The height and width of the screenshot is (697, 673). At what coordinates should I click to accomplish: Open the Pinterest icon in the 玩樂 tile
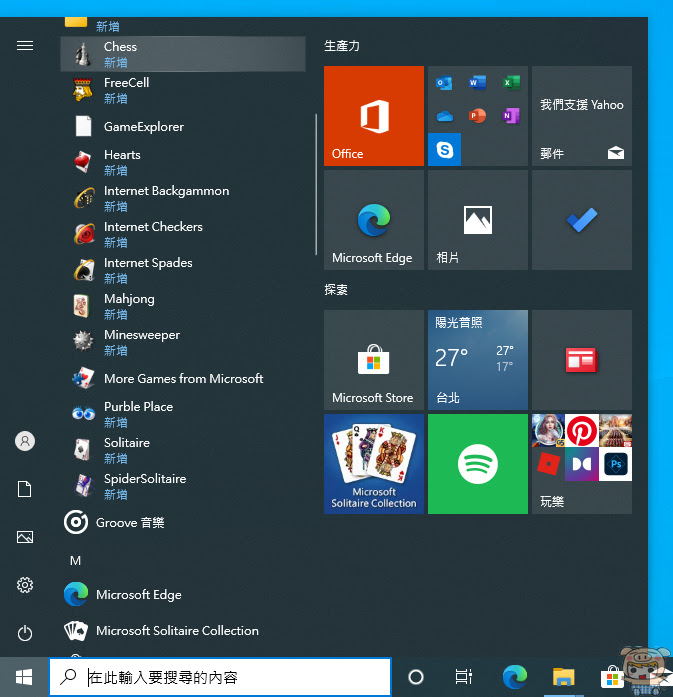581,431
